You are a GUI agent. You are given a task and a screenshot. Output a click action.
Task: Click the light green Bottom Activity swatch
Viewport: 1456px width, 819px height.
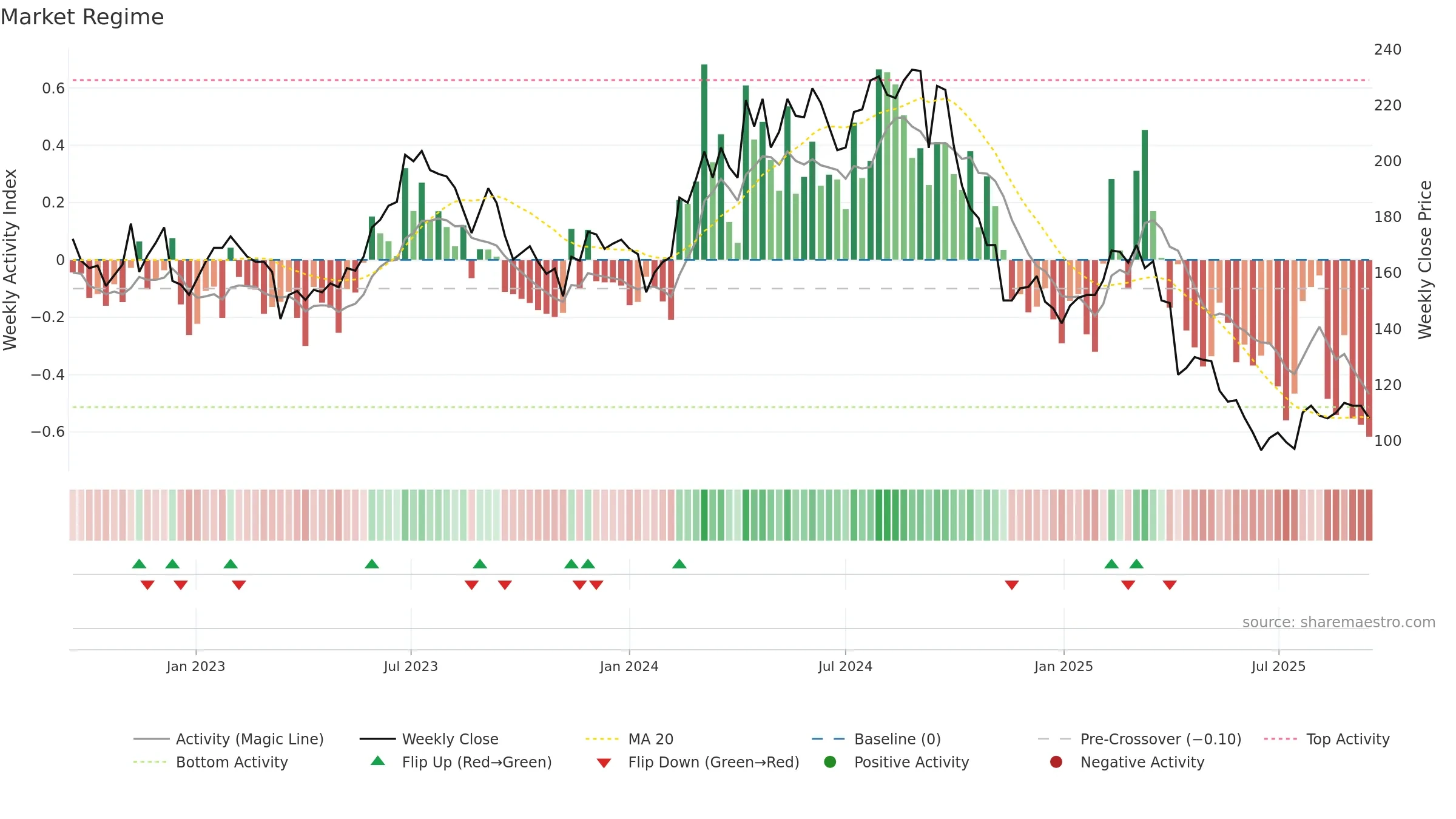pyautogui.click(x=150, y=762)
